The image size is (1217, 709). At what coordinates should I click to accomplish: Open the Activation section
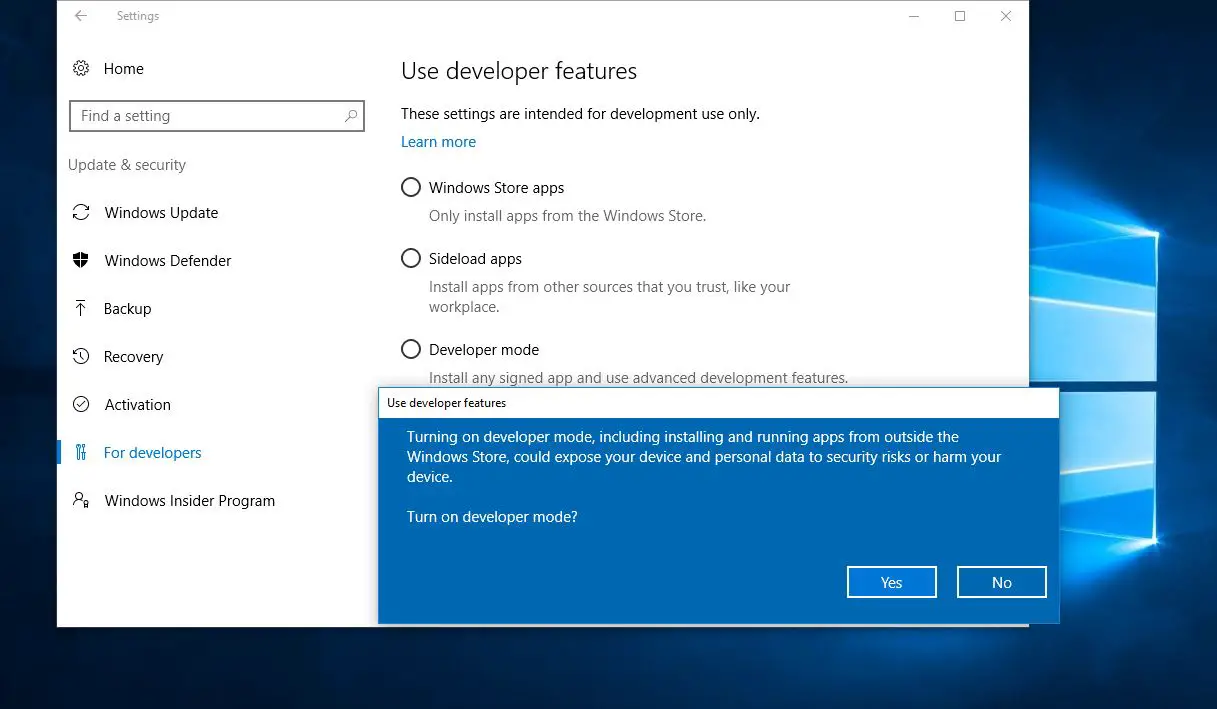(x=137, y=404)
